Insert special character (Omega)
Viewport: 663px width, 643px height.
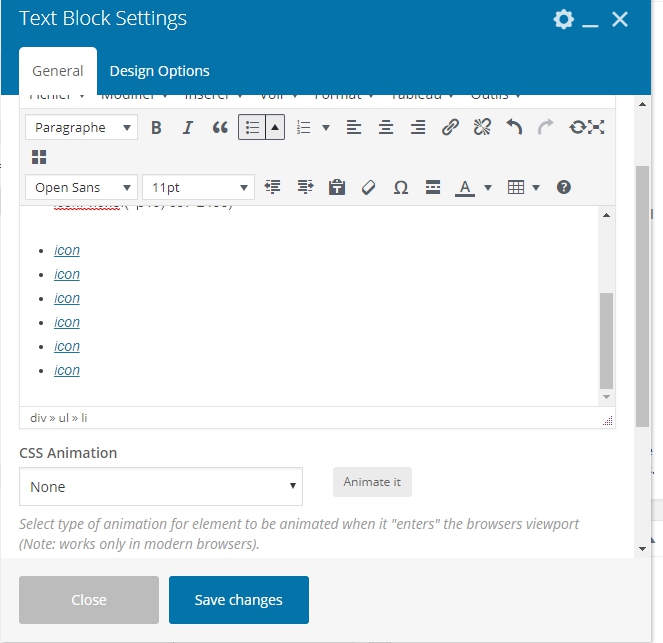click(401, 187)
